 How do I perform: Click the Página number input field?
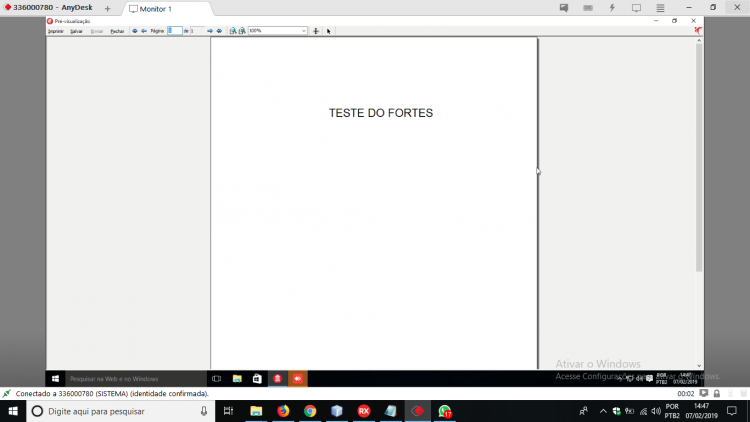[x=175, y=31]
